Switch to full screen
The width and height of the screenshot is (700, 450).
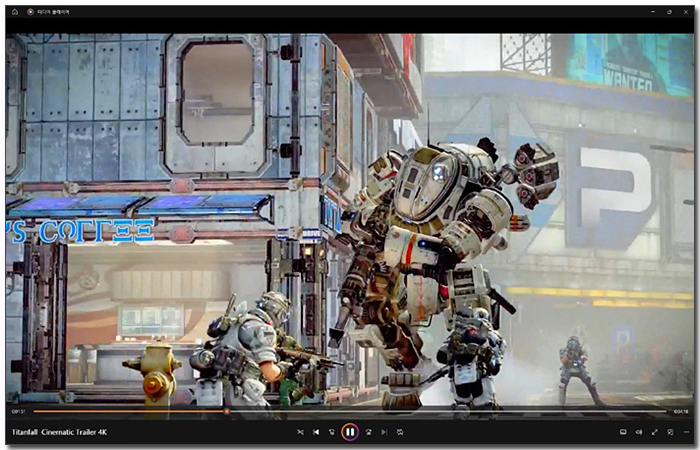pyautogui.click(x=654, y=432)
